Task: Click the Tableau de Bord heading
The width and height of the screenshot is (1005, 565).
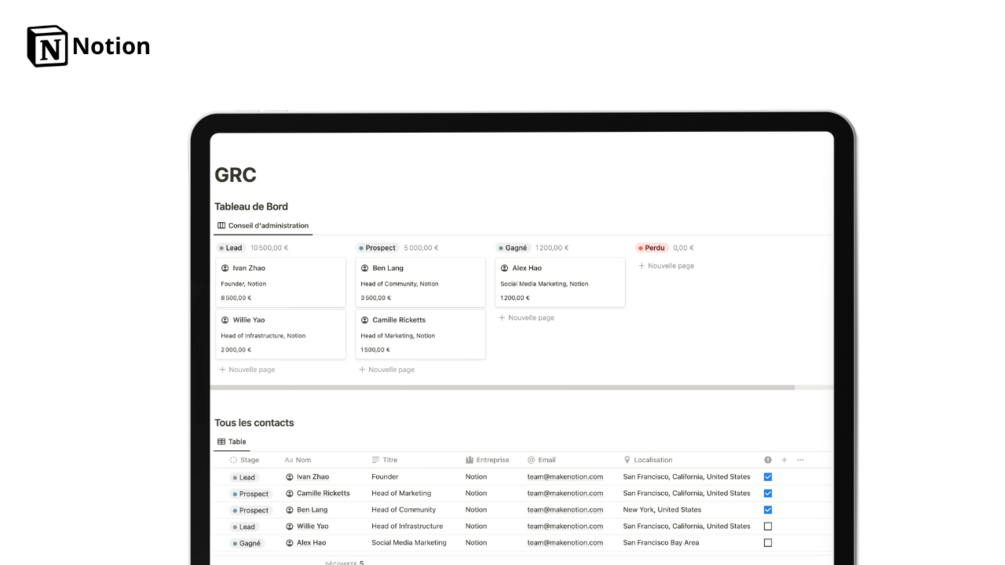Action: [251, 207]
